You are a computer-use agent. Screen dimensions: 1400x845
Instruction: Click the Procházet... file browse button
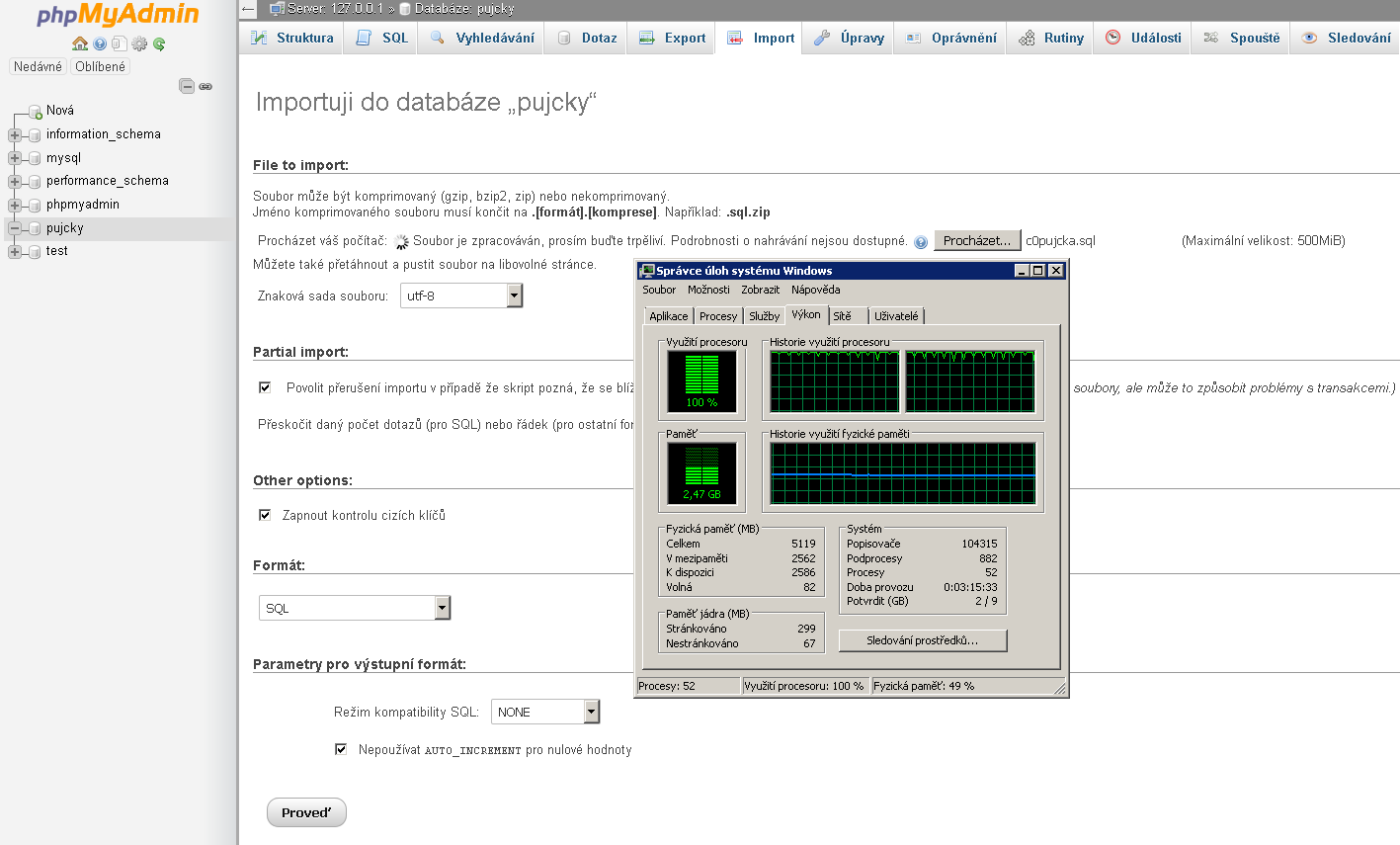[977, 240]
